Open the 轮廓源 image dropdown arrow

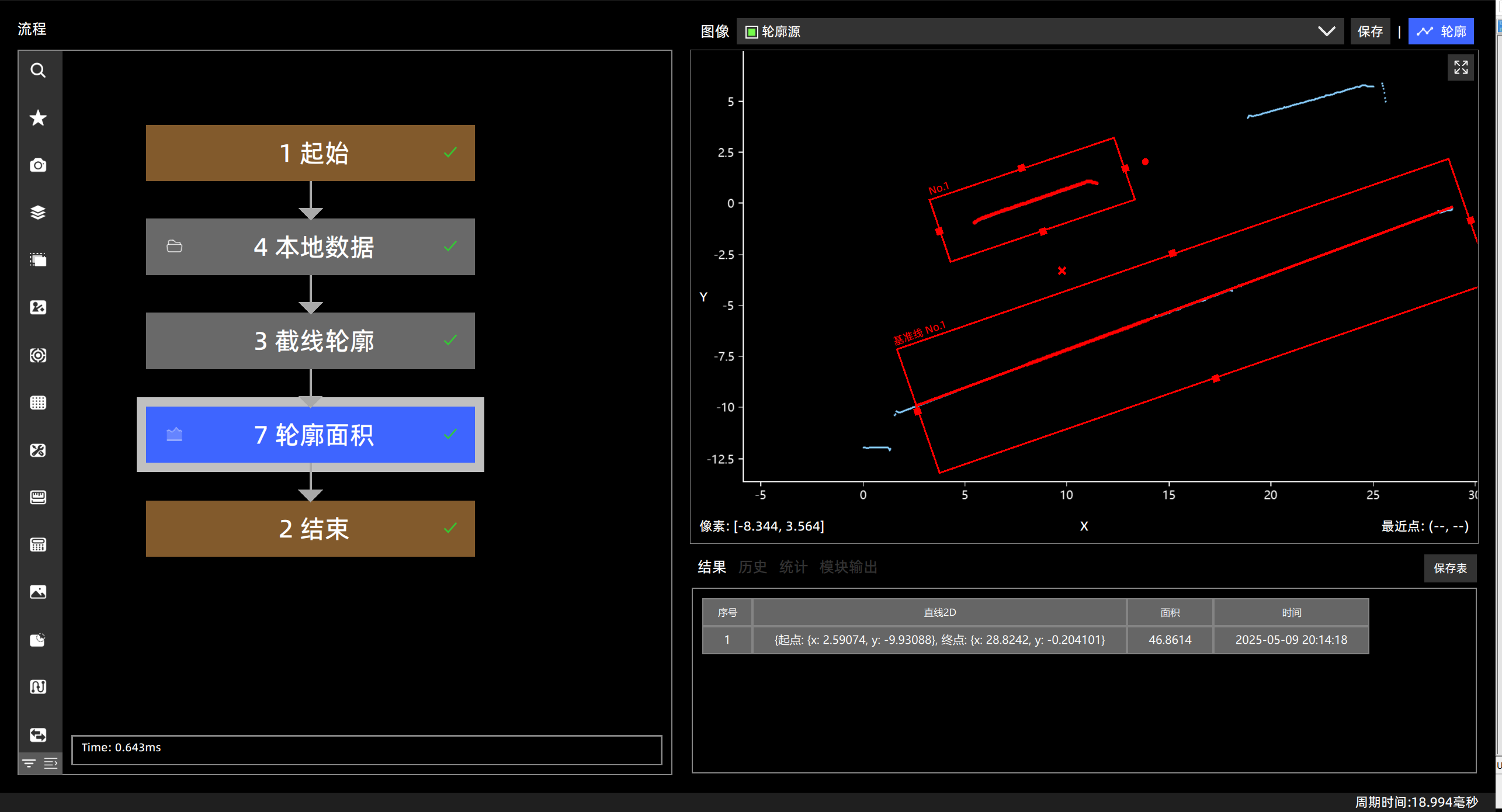[1327, 32]
